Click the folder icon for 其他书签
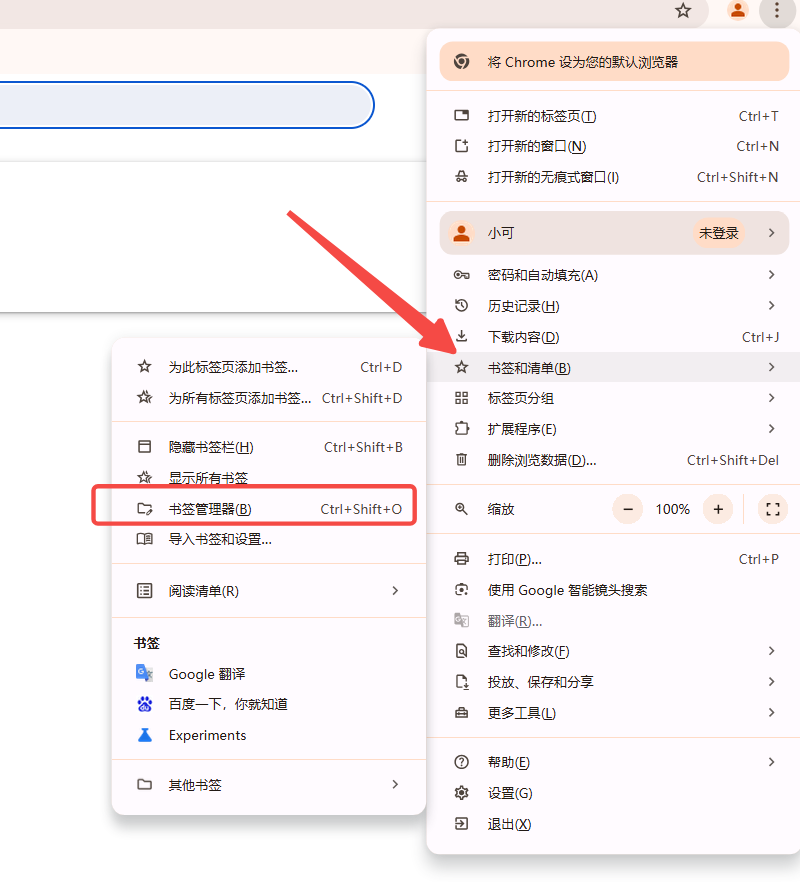 tap(145, 784)
